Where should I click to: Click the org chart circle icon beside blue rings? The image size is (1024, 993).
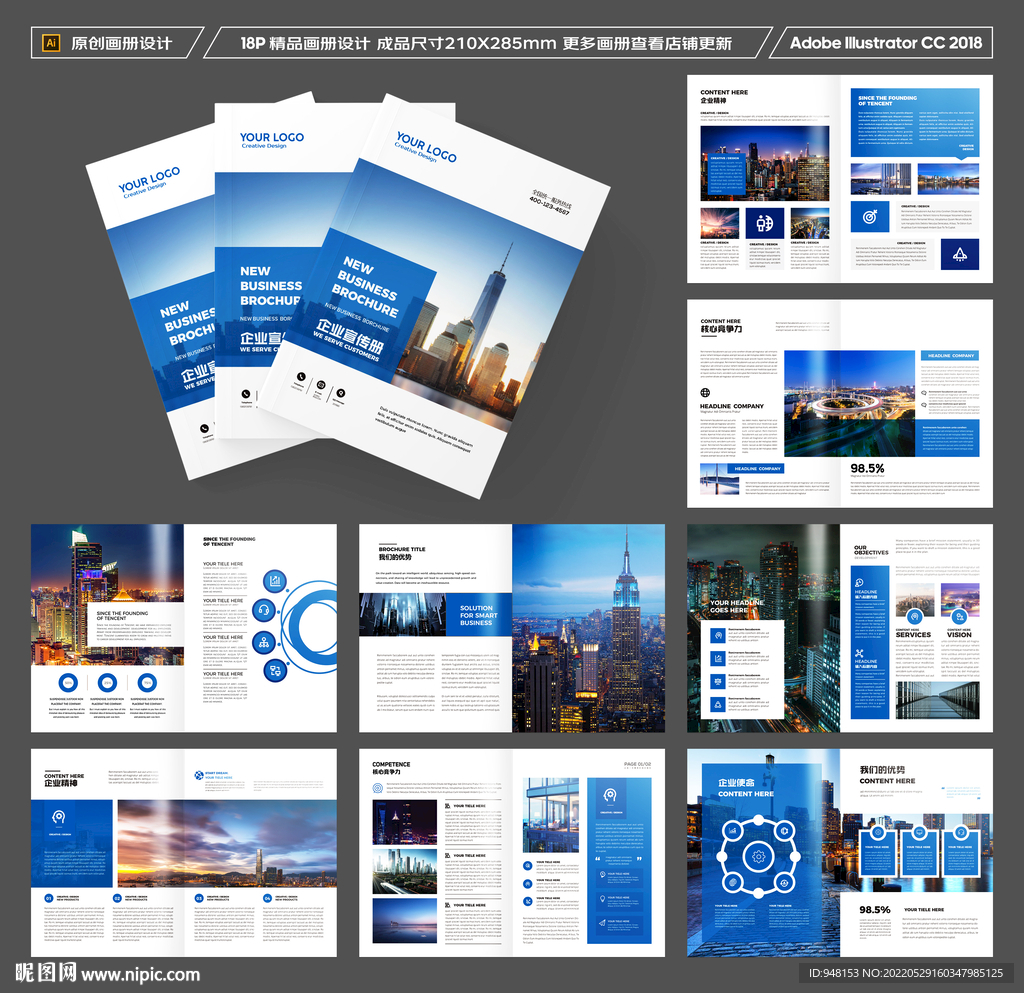point(263,642)
